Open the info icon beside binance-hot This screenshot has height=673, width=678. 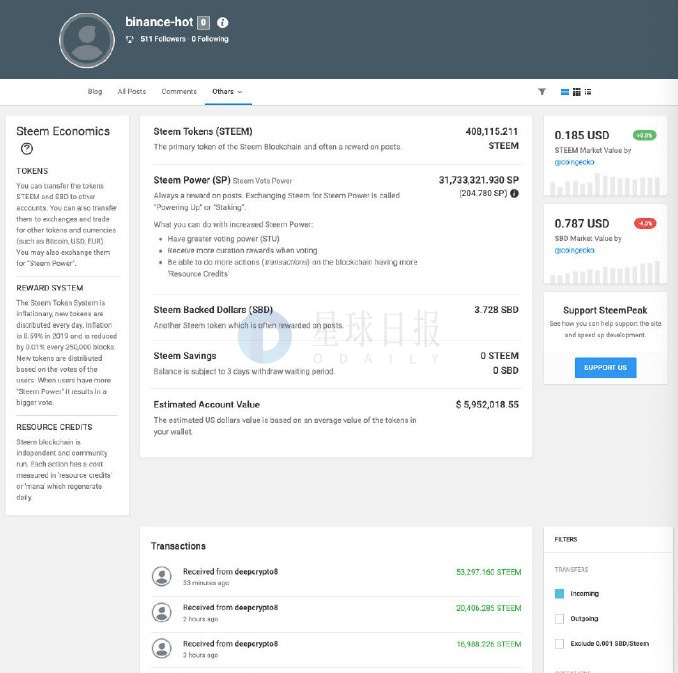(222, 22)
